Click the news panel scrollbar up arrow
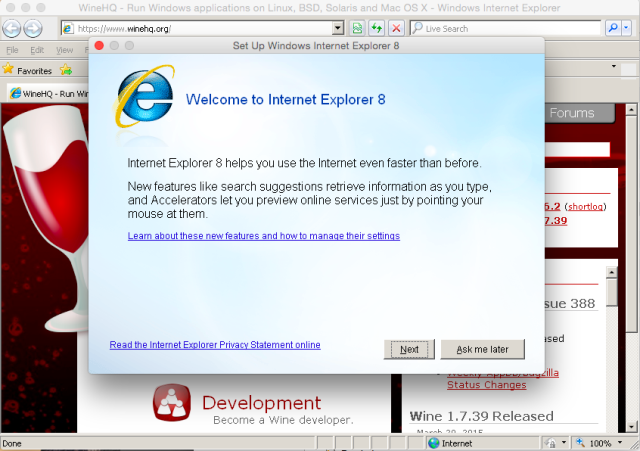This screenshot has height=451, width=640. pyautogui.click(x=611, y=272)
